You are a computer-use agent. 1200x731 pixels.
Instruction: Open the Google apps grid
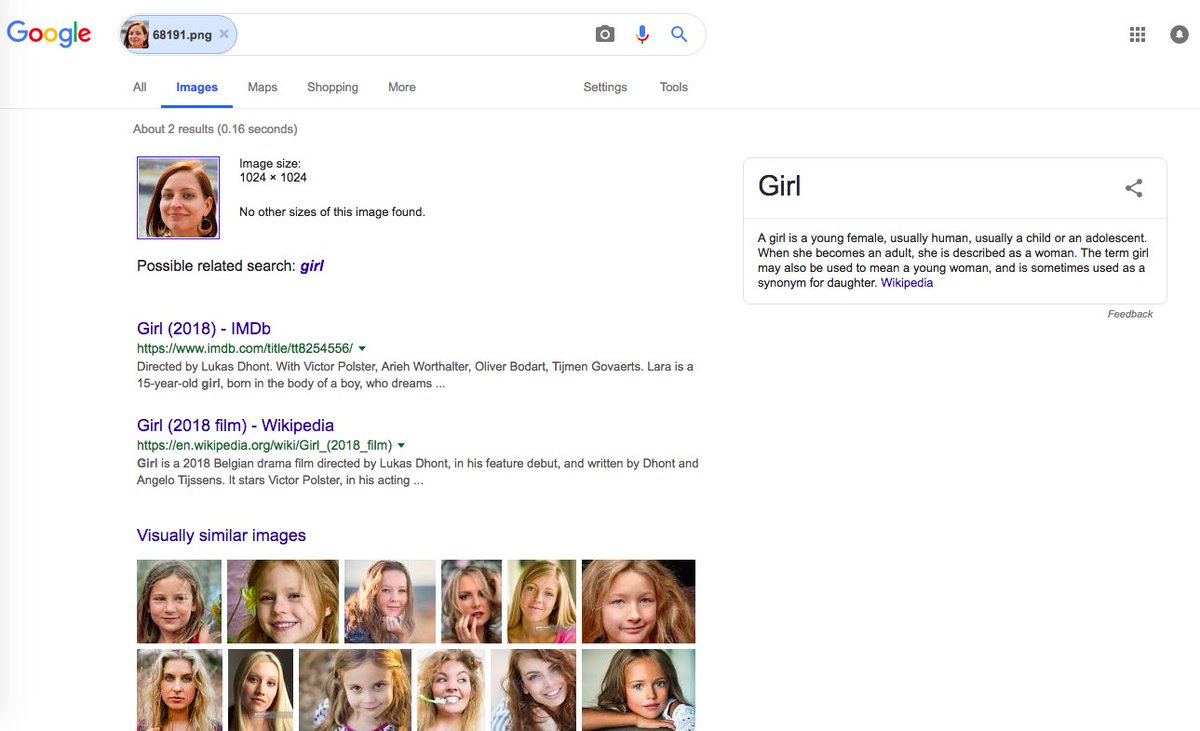[x=1137, y=34]
